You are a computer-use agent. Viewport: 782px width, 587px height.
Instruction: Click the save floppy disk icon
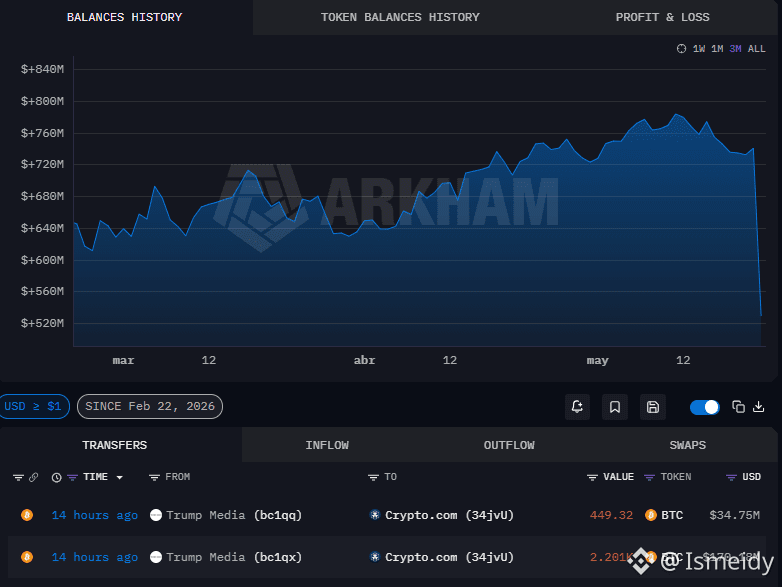653,407
